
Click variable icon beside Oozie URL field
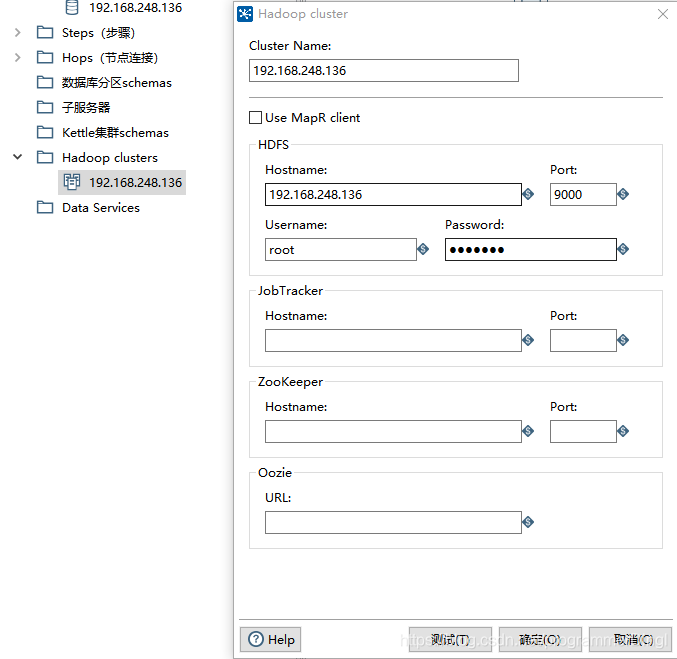[x=528, y=522]
